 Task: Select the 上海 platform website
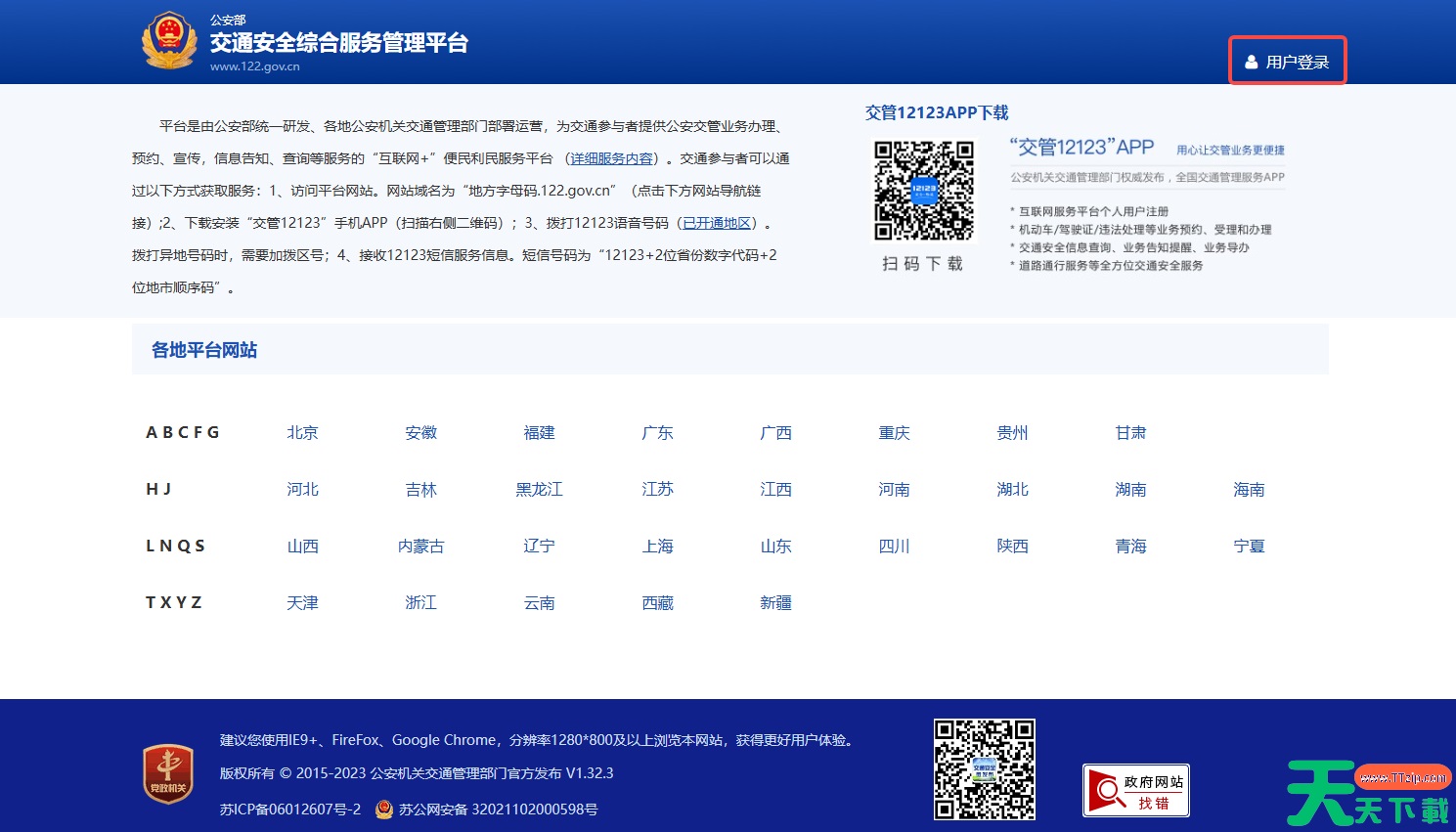pyautogui.click(x=657, y=547)
